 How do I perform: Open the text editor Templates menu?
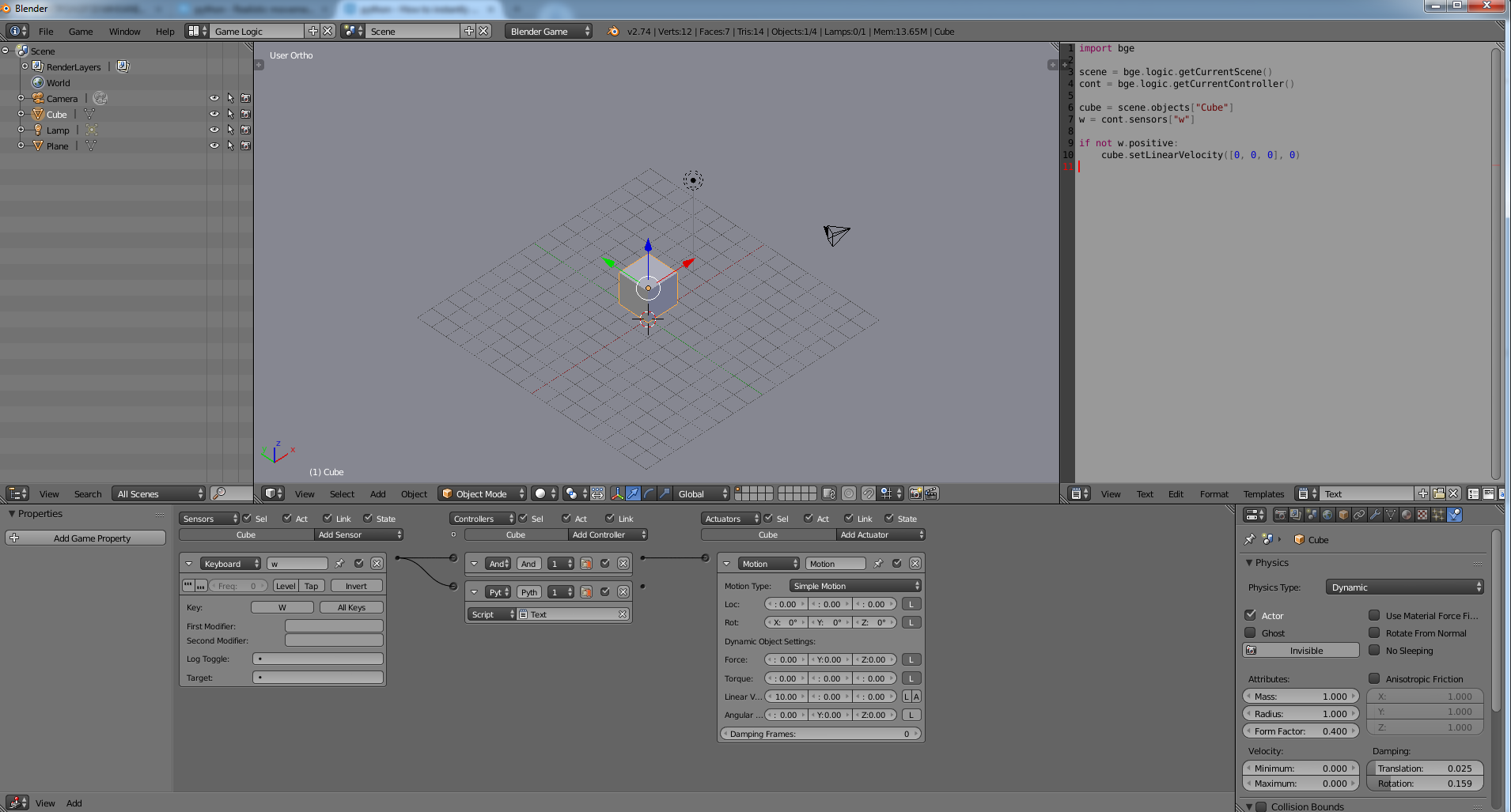coord(1263,494)
